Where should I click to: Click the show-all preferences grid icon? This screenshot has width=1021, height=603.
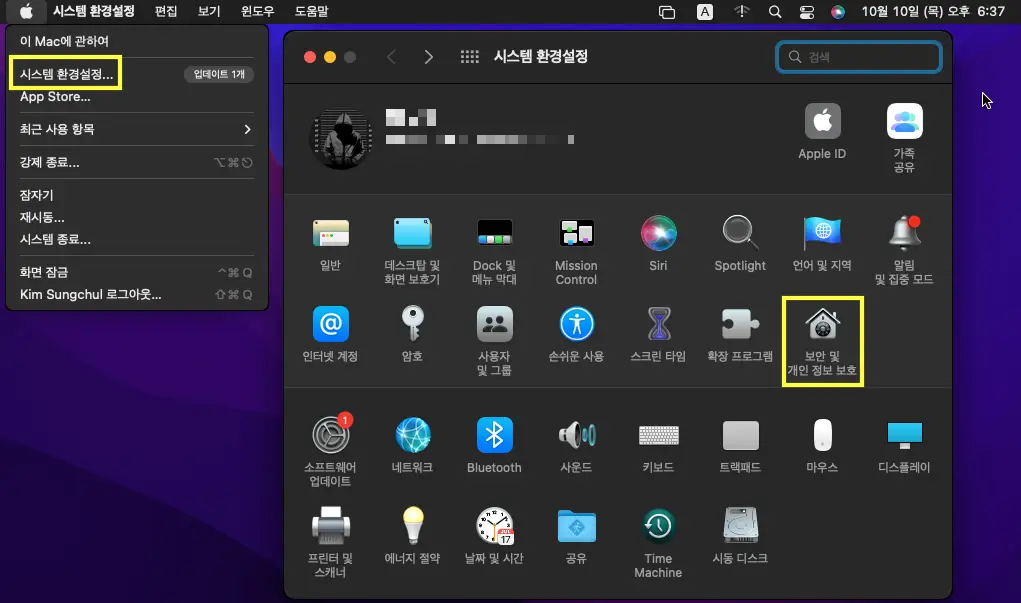(x=469, y=57)
